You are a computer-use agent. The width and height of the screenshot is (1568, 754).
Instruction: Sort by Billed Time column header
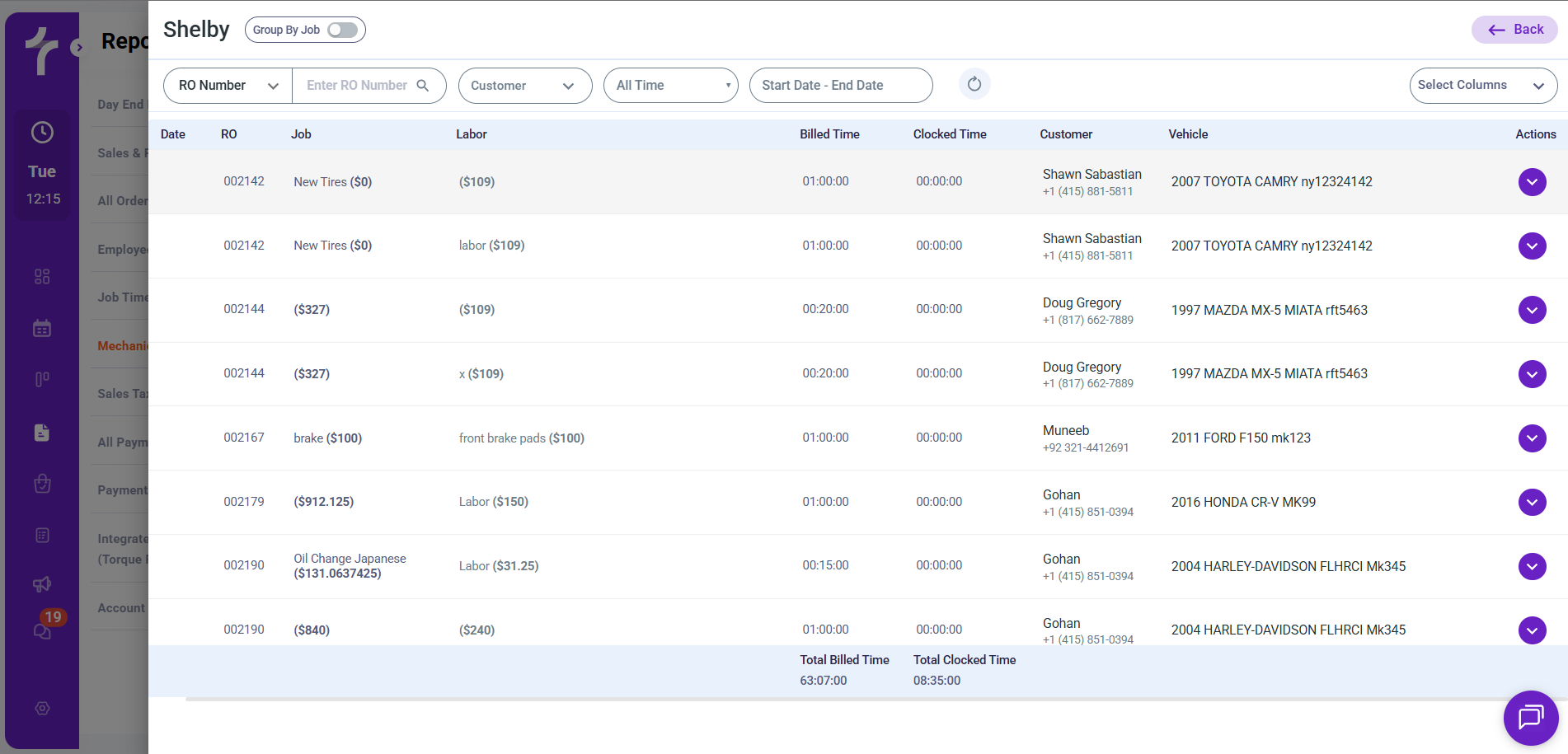coord(829,134)
